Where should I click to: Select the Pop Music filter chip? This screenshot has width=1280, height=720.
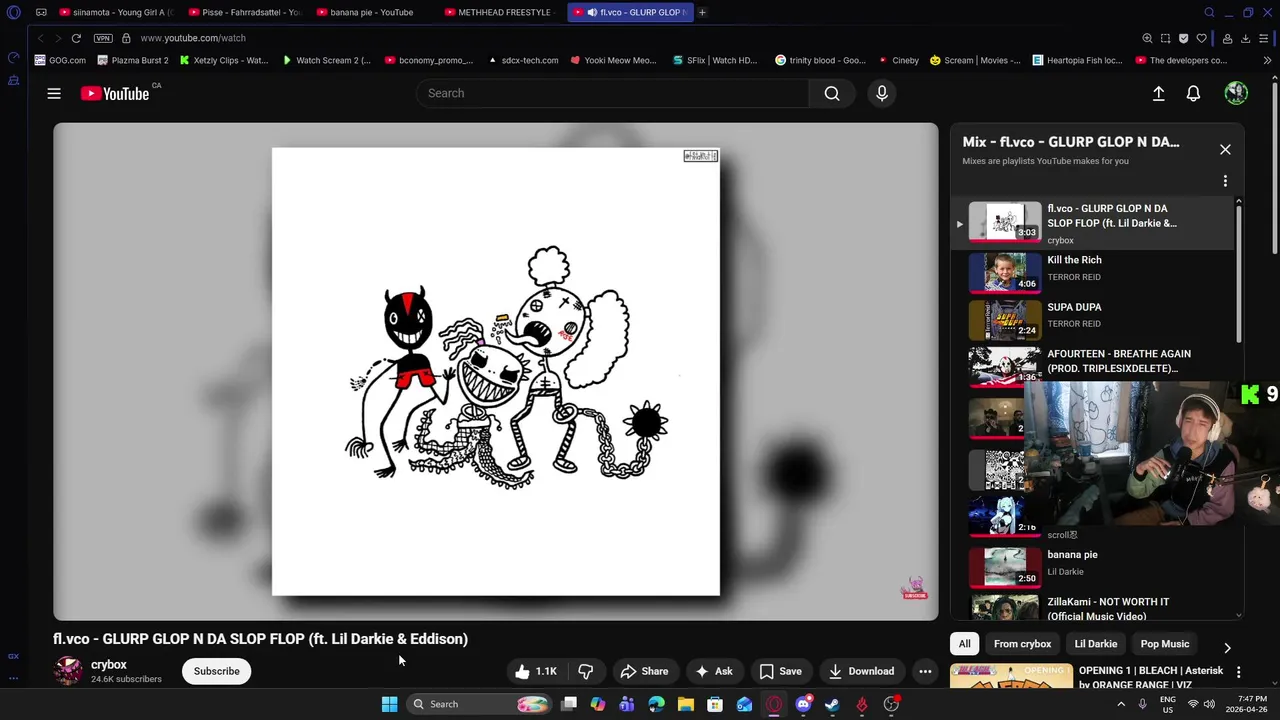click(x=1165, y=644)
